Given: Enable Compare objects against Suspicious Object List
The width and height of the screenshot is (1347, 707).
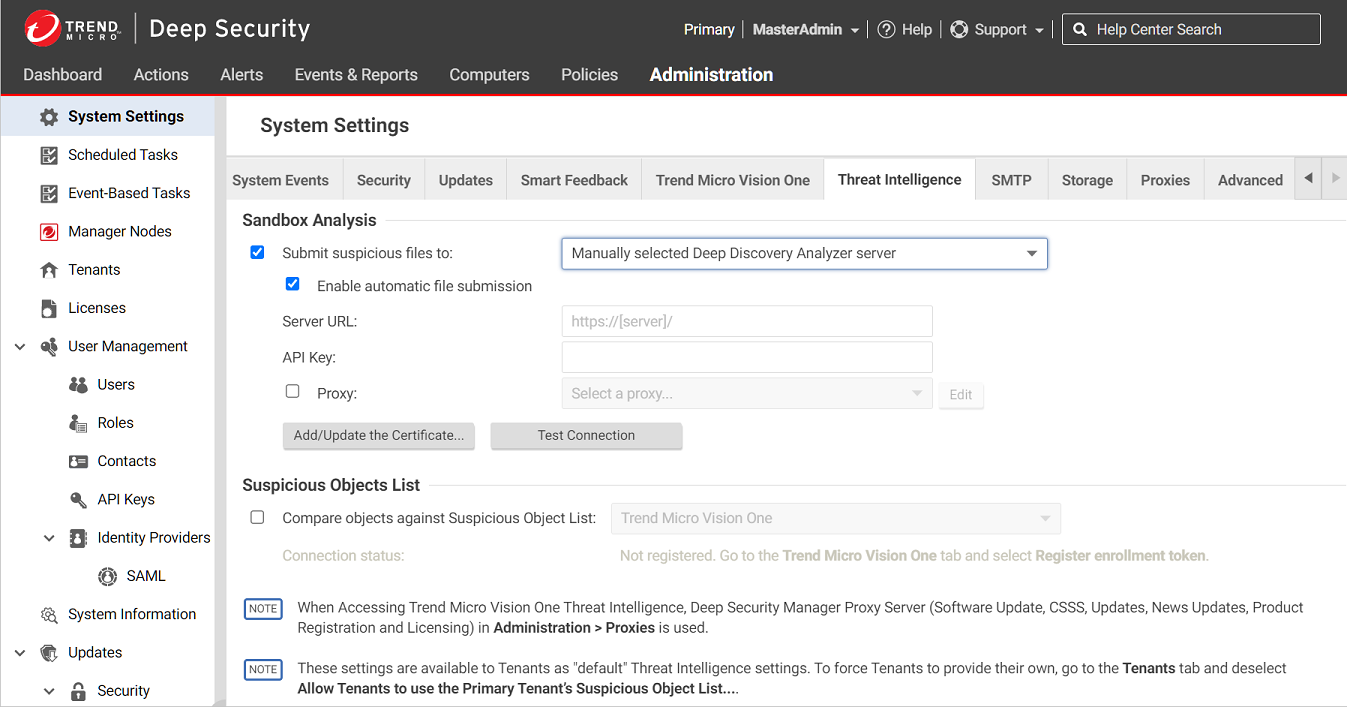Looking at the screenshot, I should (x=257, y=518).
